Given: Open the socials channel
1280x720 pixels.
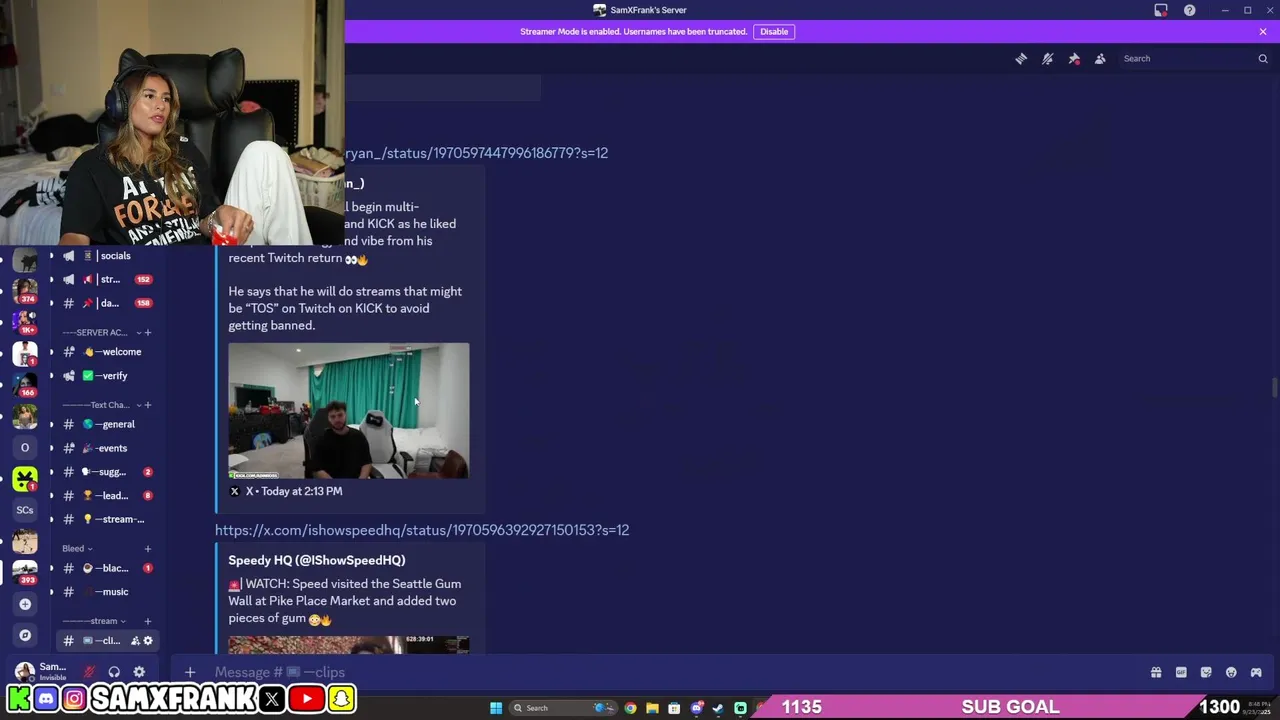Looking at the screenshot, I should (106, 256).
